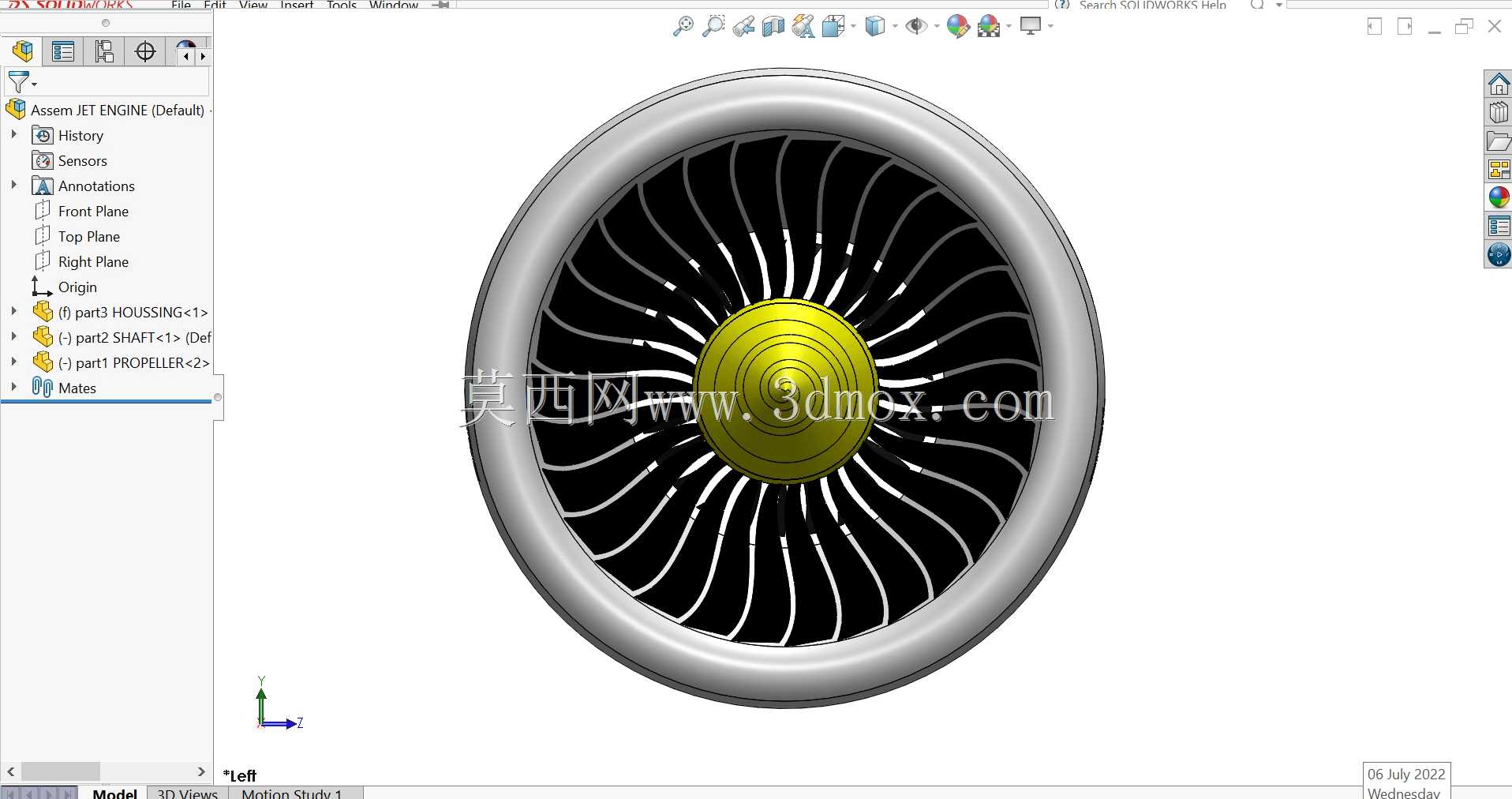Select the Origin item
The width and height of the screenshot is (1512, 799).
click(77, 287)
